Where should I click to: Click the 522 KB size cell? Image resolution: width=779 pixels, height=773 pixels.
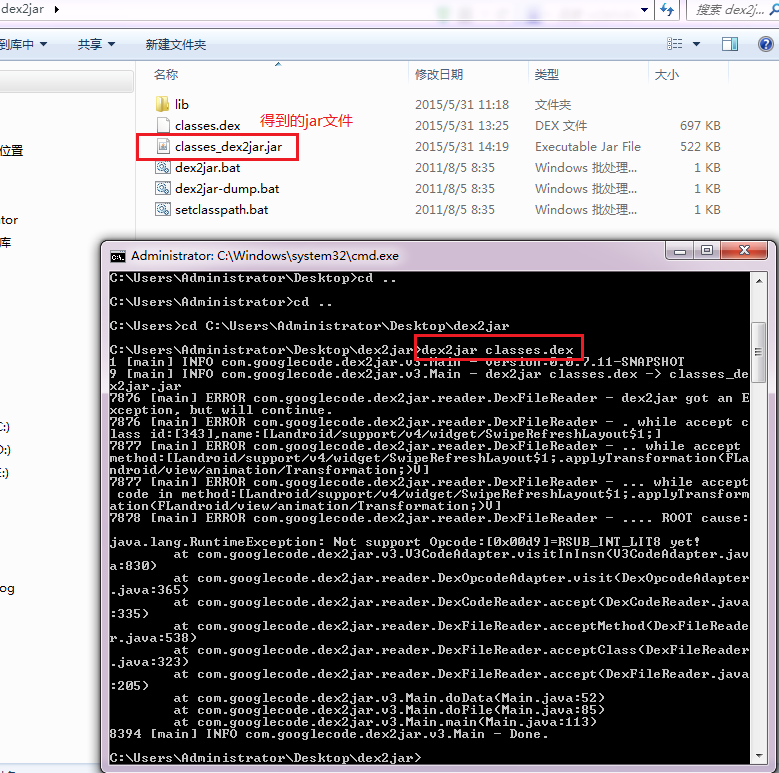pos(700,147)
